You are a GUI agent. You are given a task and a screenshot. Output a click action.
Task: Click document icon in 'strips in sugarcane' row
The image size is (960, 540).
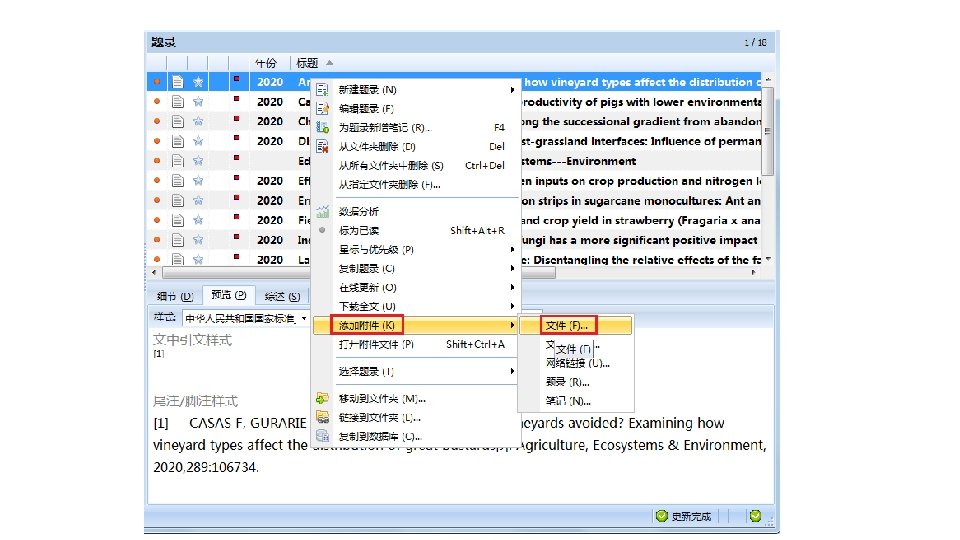pos(178,200)
